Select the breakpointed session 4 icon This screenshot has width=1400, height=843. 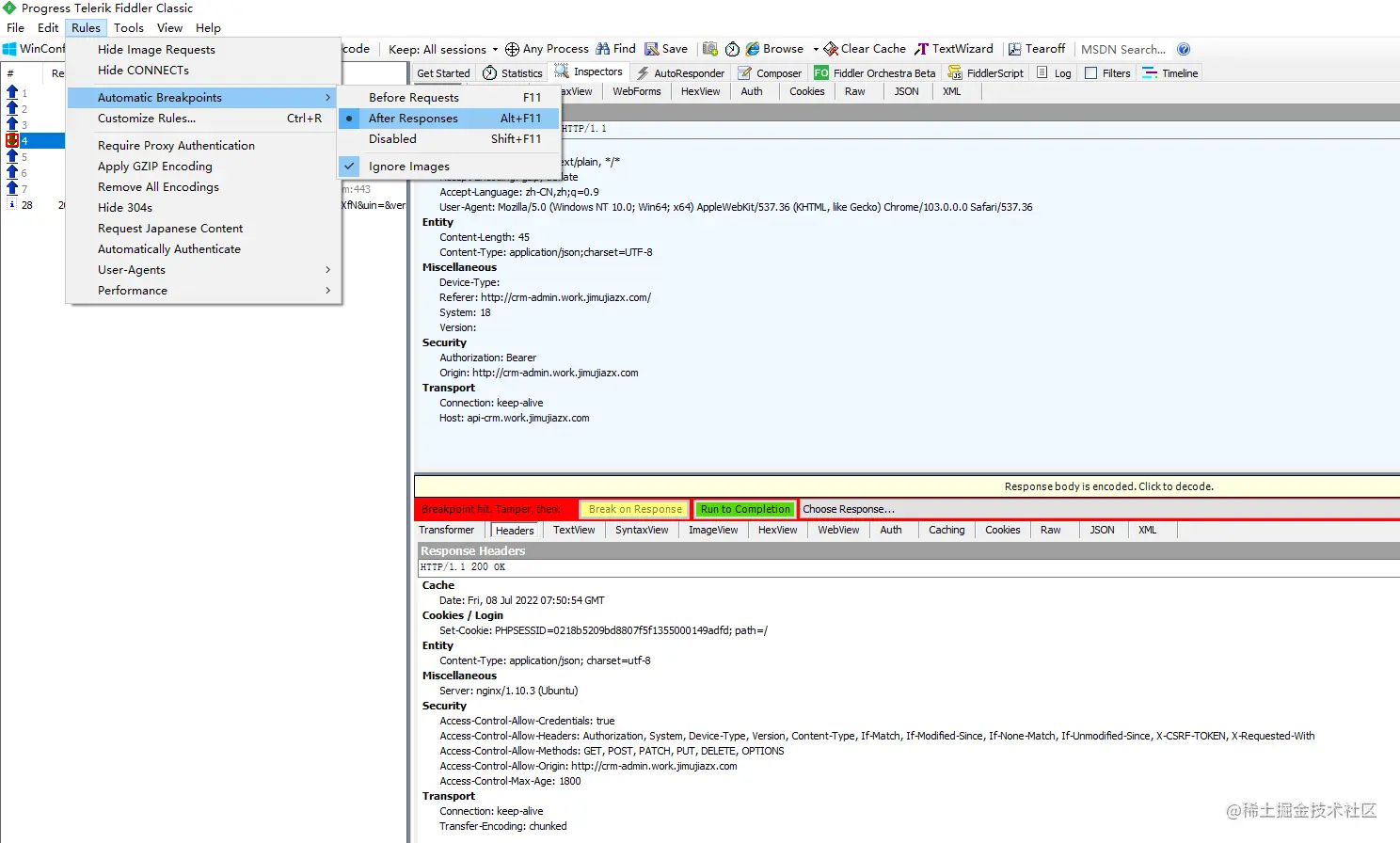(12, 140)
